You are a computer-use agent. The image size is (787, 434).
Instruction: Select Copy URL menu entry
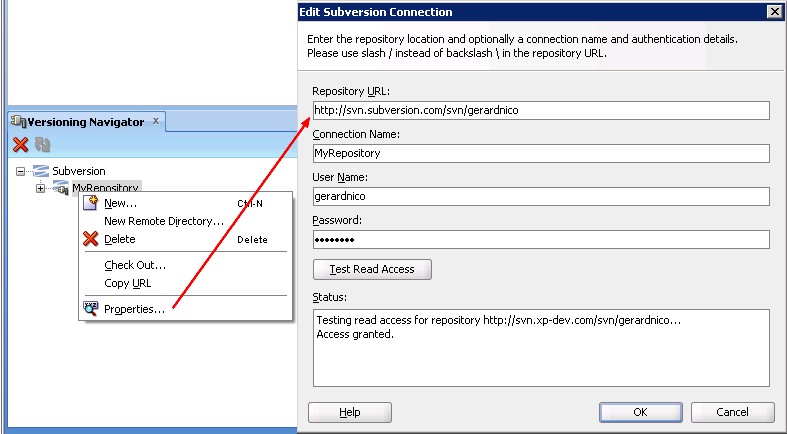pyautogui.click(x=127, y=283)
